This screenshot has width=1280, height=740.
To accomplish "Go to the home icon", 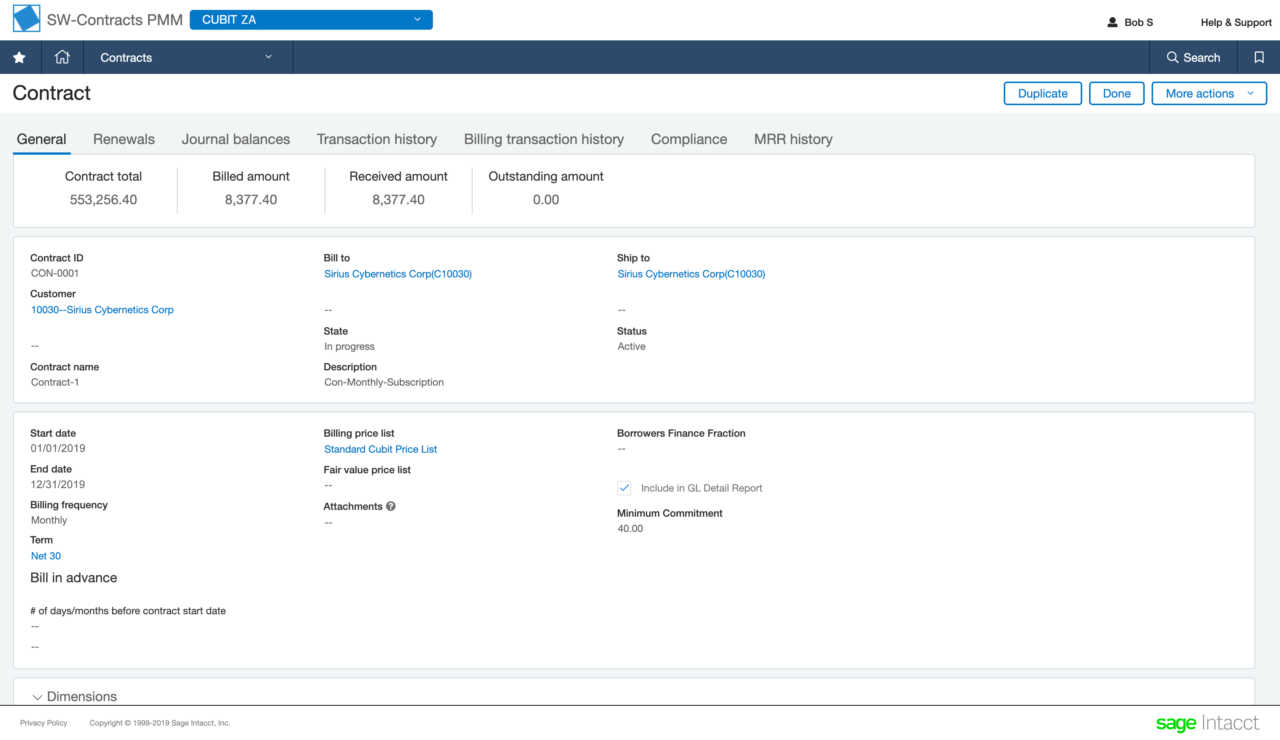I will [x=62, y=58].
